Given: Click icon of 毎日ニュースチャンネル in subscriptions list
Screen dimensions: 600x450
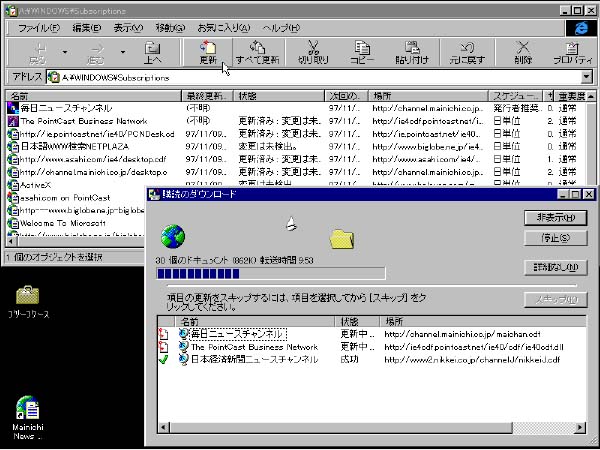Looking at the screenshot, I should [x=13, y=108].
